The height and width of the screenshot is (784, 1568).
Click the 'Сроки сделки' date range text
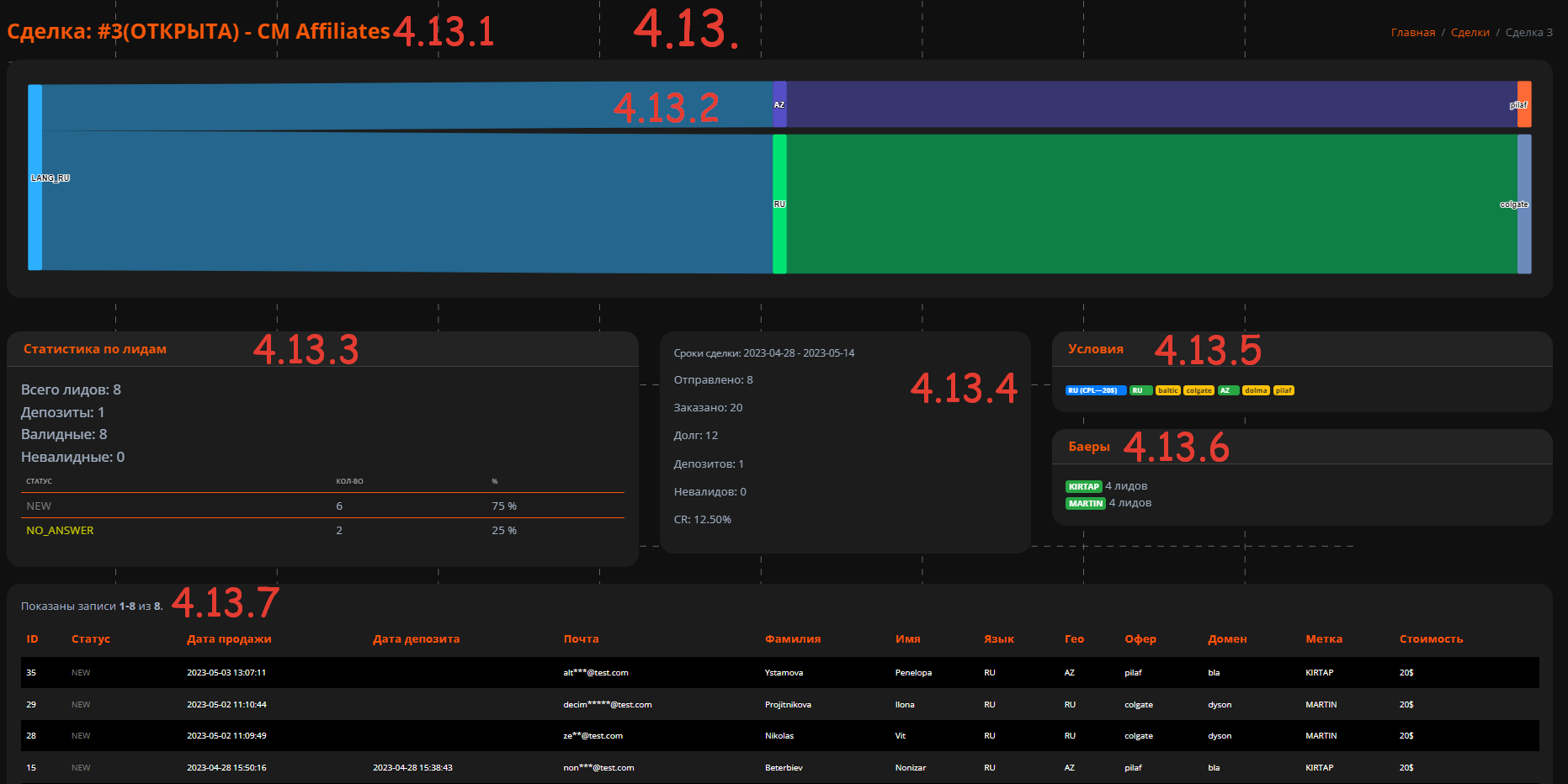tap(763, 353)
